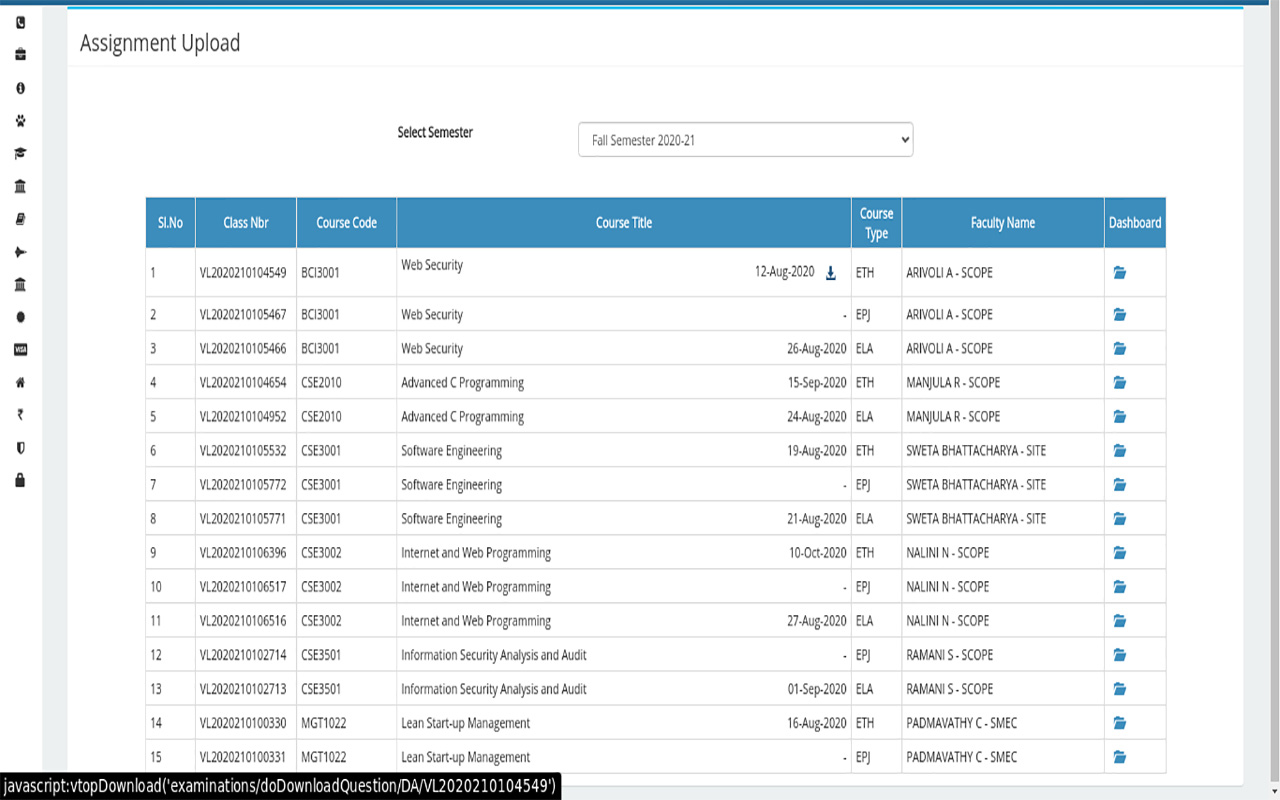1280x800 pixels.
Task: Open the rupee symbol sidebar icon
Action: 20,415
